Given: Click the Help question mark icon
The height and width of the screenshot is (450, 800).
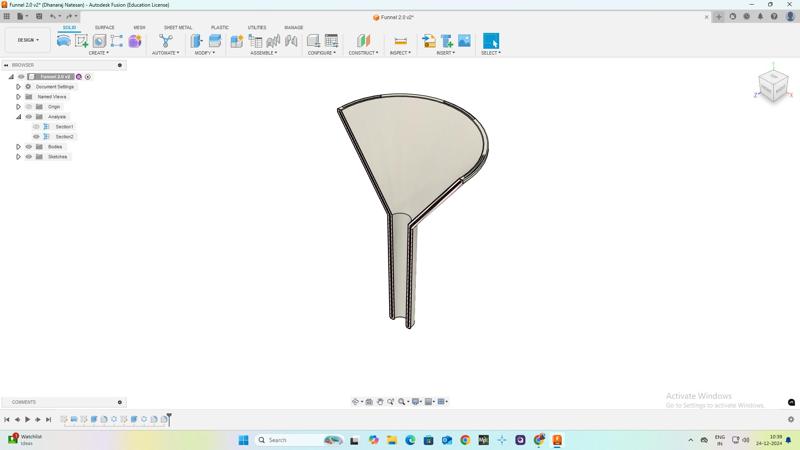Looking at the screenshot, I should [774, 16].
